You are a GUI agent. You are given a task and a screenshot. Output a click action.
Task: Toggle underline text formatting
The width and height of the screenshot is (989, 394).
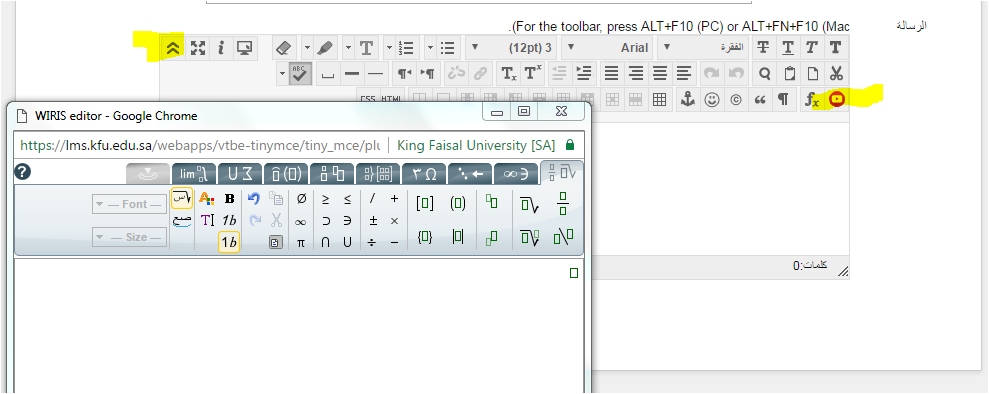[x=788, y=48]
